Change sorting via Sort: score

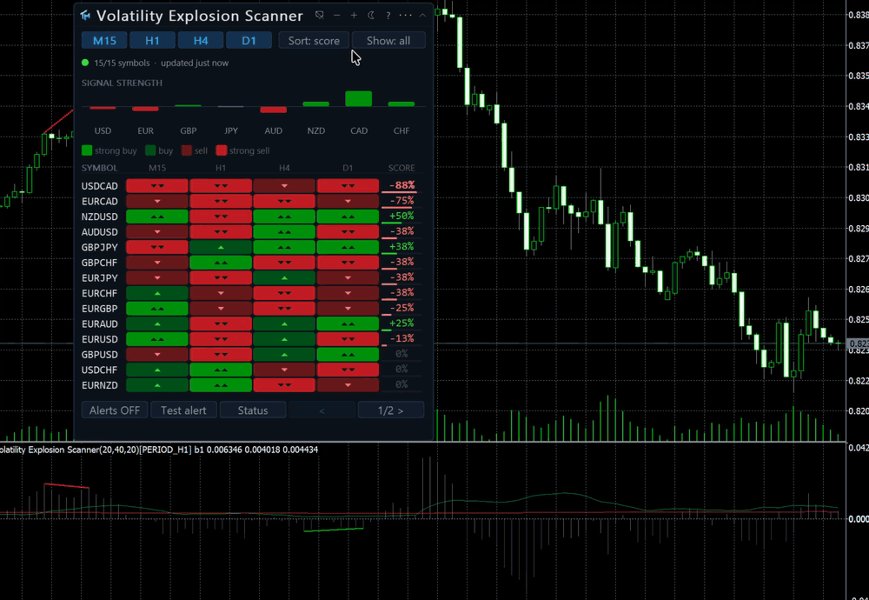pos(314,40)
